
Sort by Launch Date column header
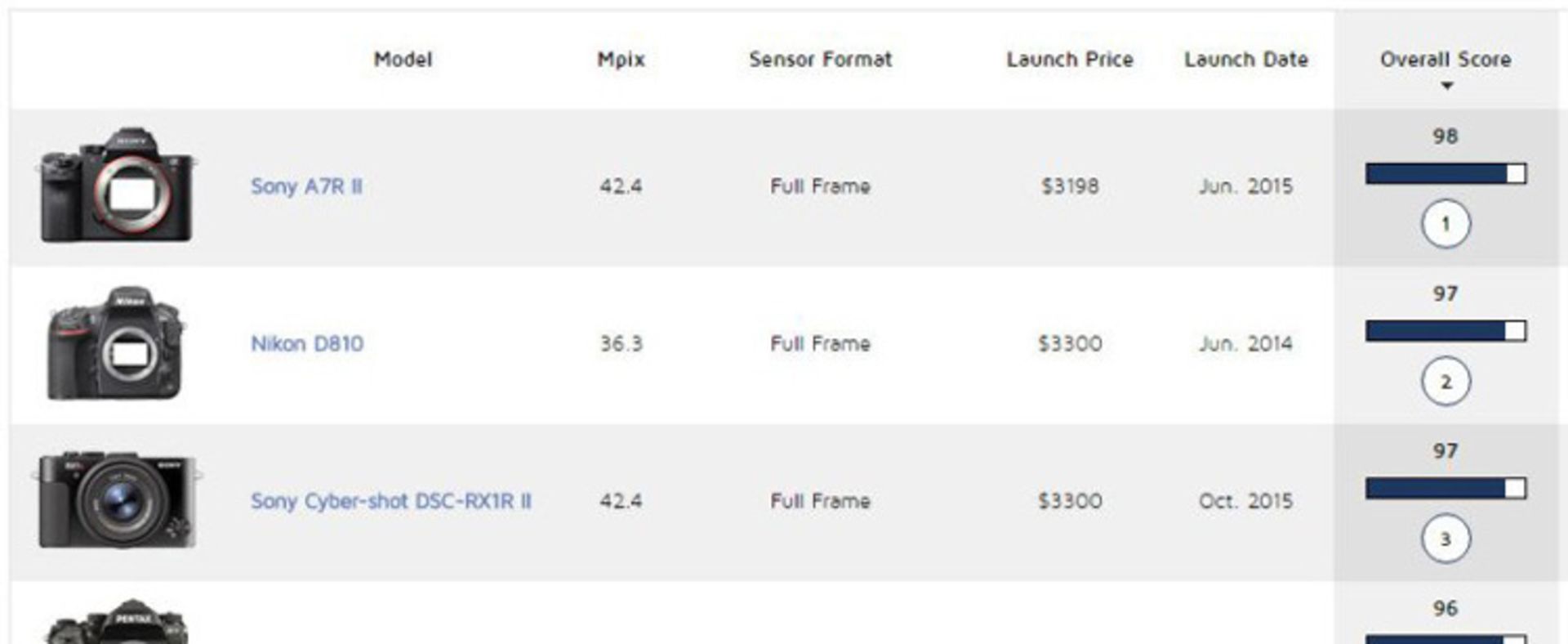point(1245,59)
